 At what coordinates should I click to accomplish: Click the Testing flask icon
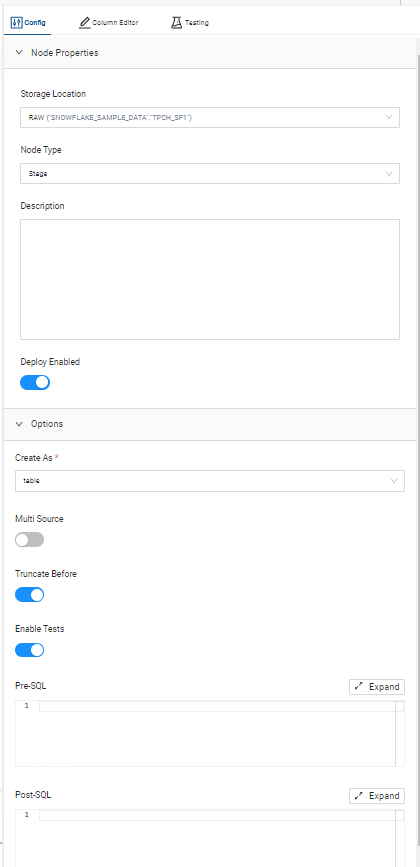[x=176, y=23]
